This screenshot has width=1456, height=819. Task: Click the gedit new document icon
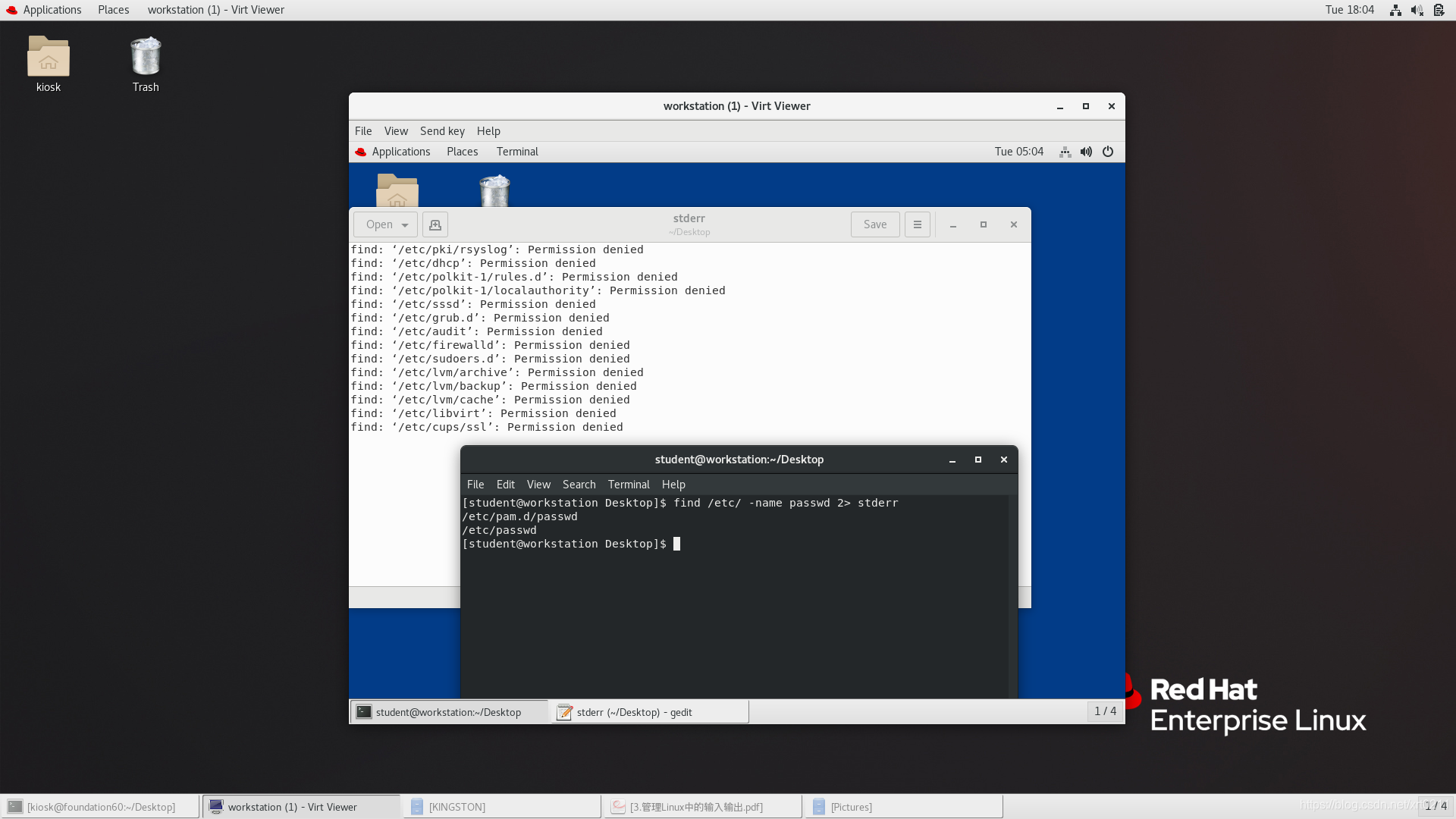pos(435,224)
